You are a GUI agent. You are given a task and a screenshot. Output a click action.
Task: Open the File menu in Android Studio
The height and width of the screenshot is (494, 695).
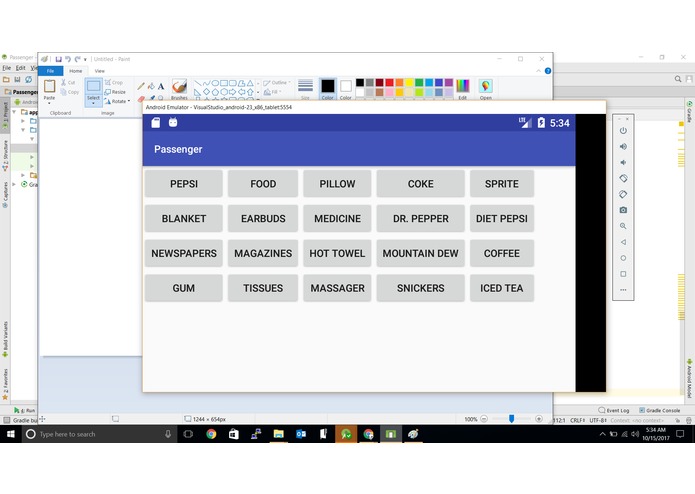coord(7,68)
